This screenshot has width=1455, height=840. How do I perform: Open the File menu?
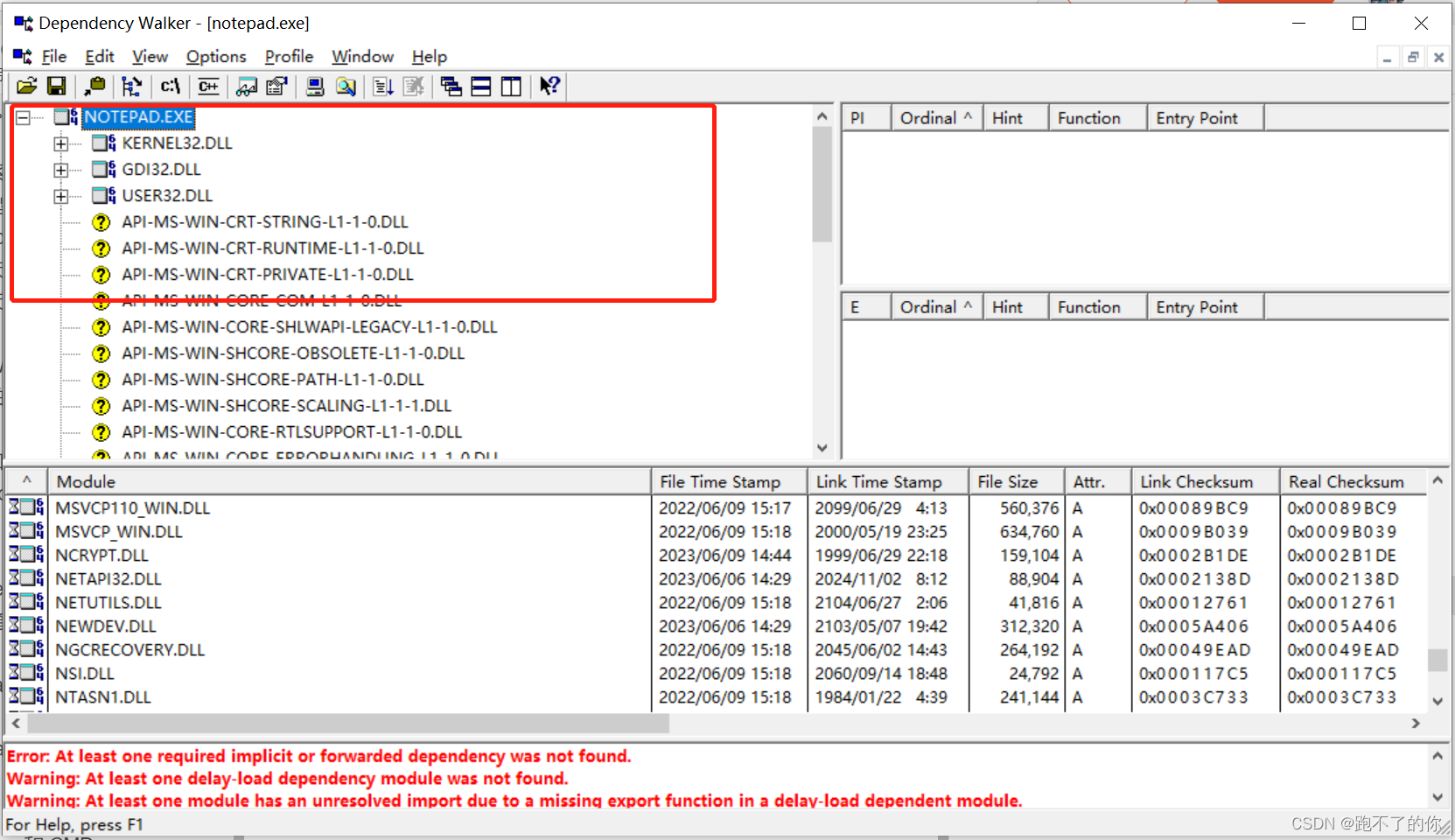point(54,56)
